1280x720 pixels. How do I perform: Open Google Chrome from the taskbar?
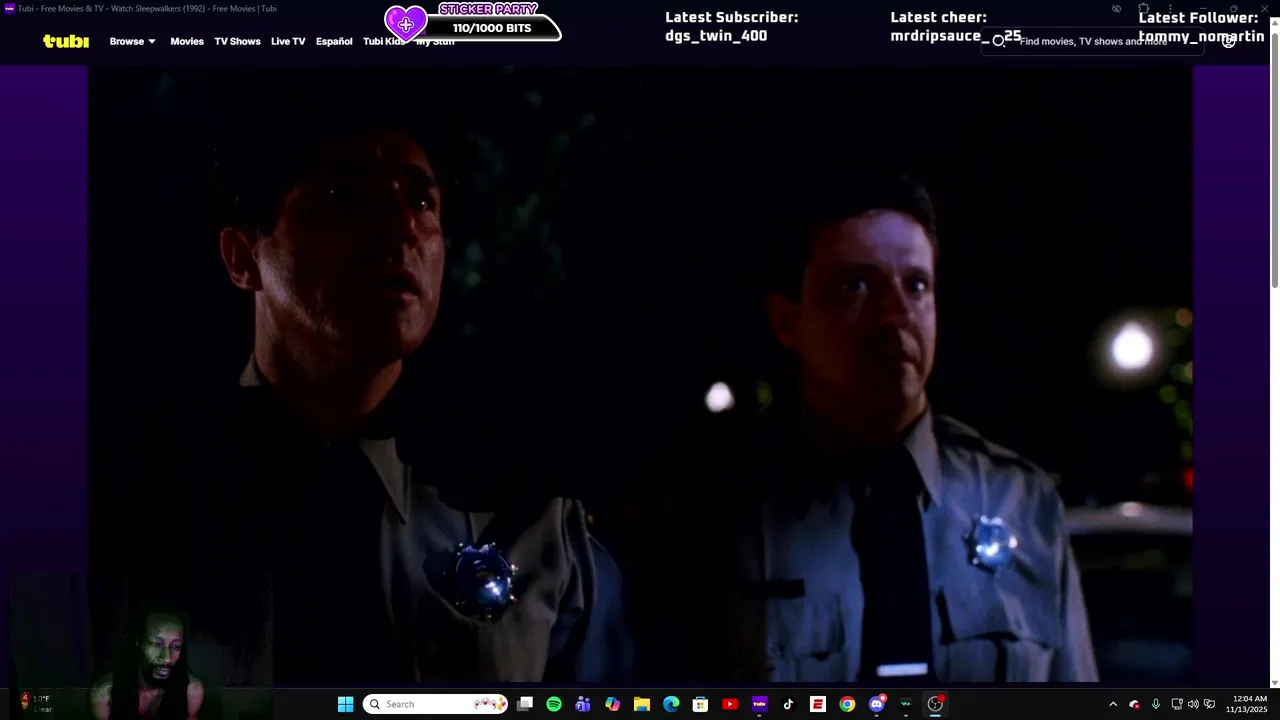pyautogui.click(x=847, y=704)
